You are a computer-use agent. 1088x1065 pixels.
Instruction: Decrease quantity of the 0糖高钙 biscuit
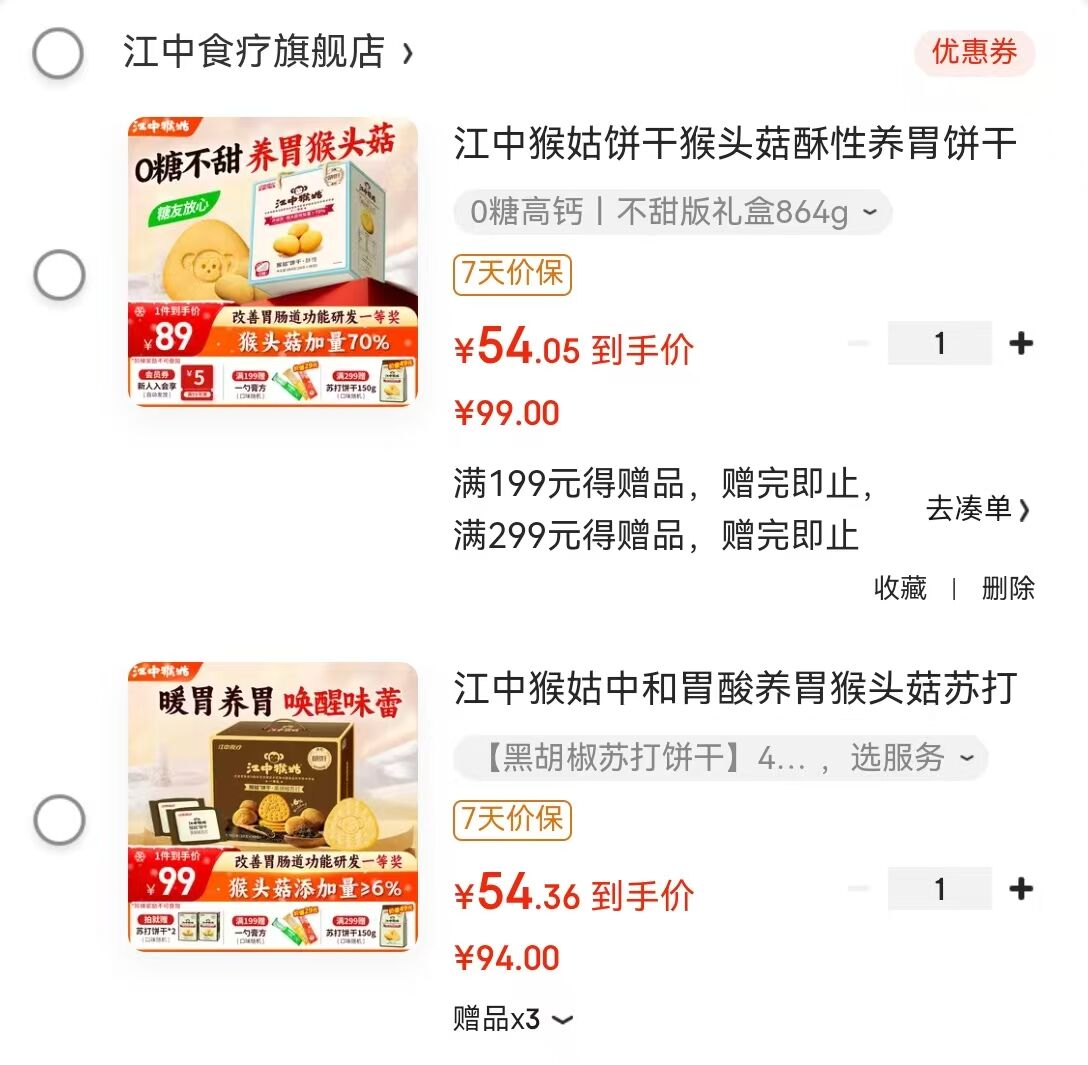858,344
